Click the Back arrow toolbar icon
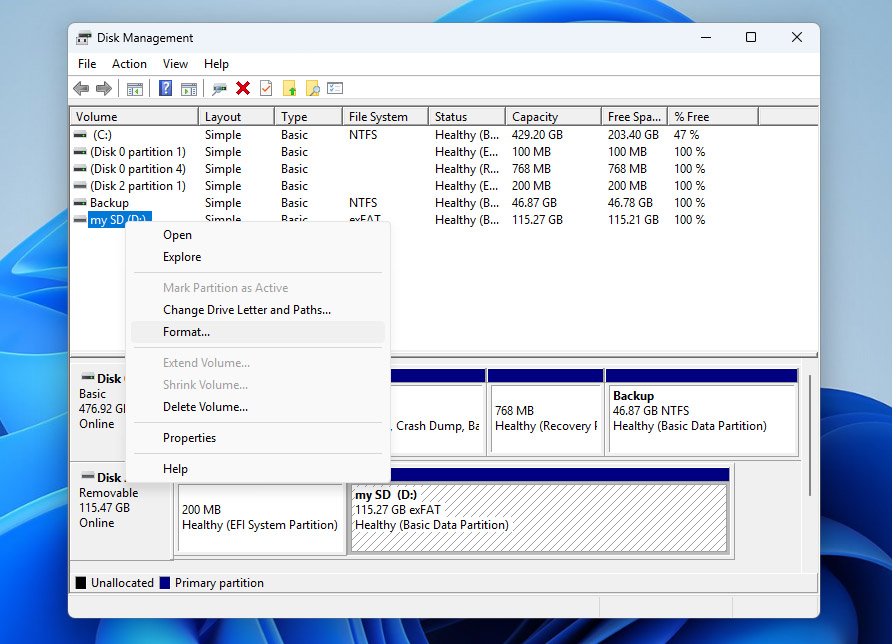This screenshot has height=644, width=892. click(x=81, y=88)
